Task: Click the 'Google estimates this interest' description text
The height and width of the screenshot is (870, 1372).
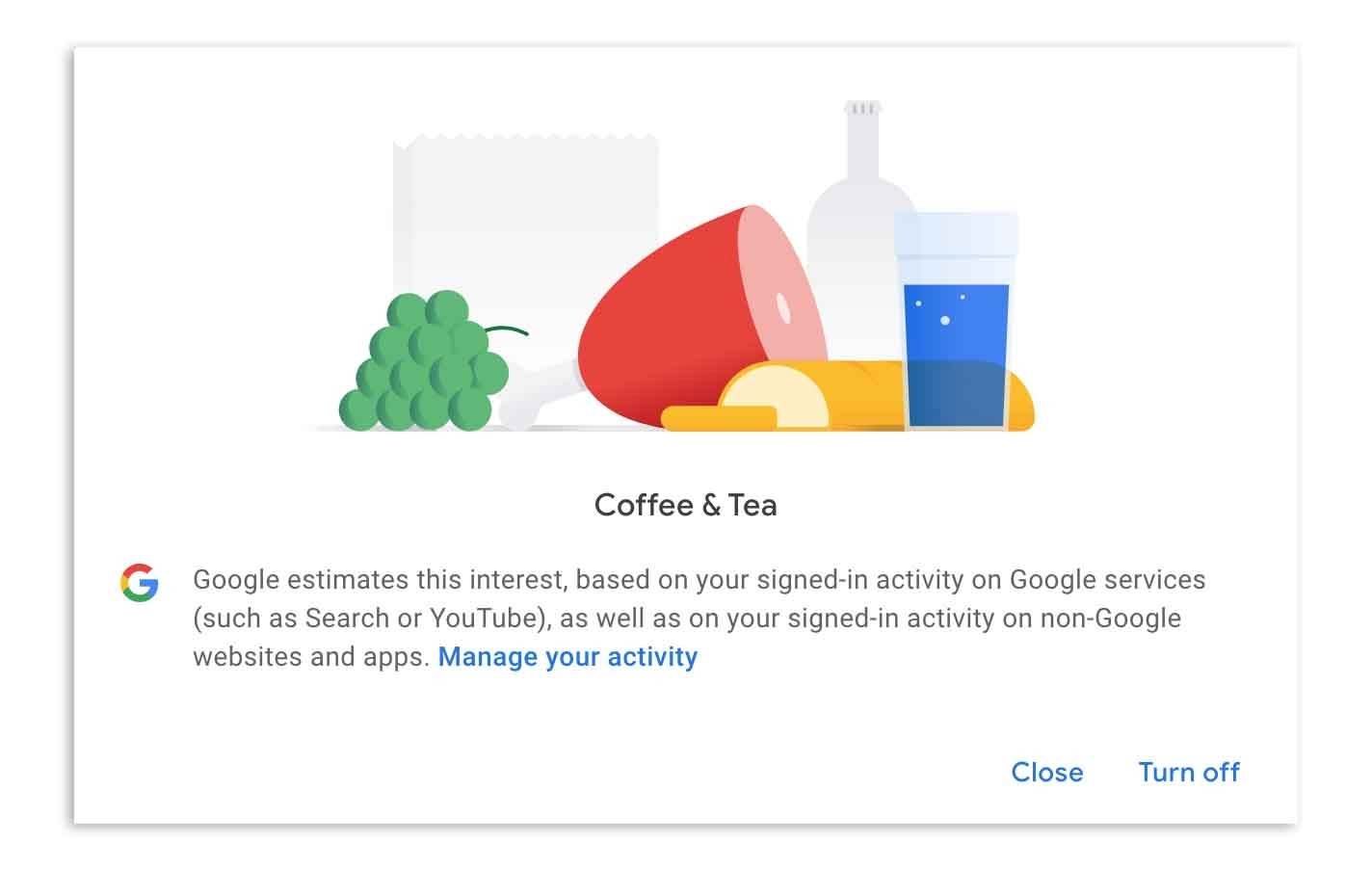Action: [699, 618]
